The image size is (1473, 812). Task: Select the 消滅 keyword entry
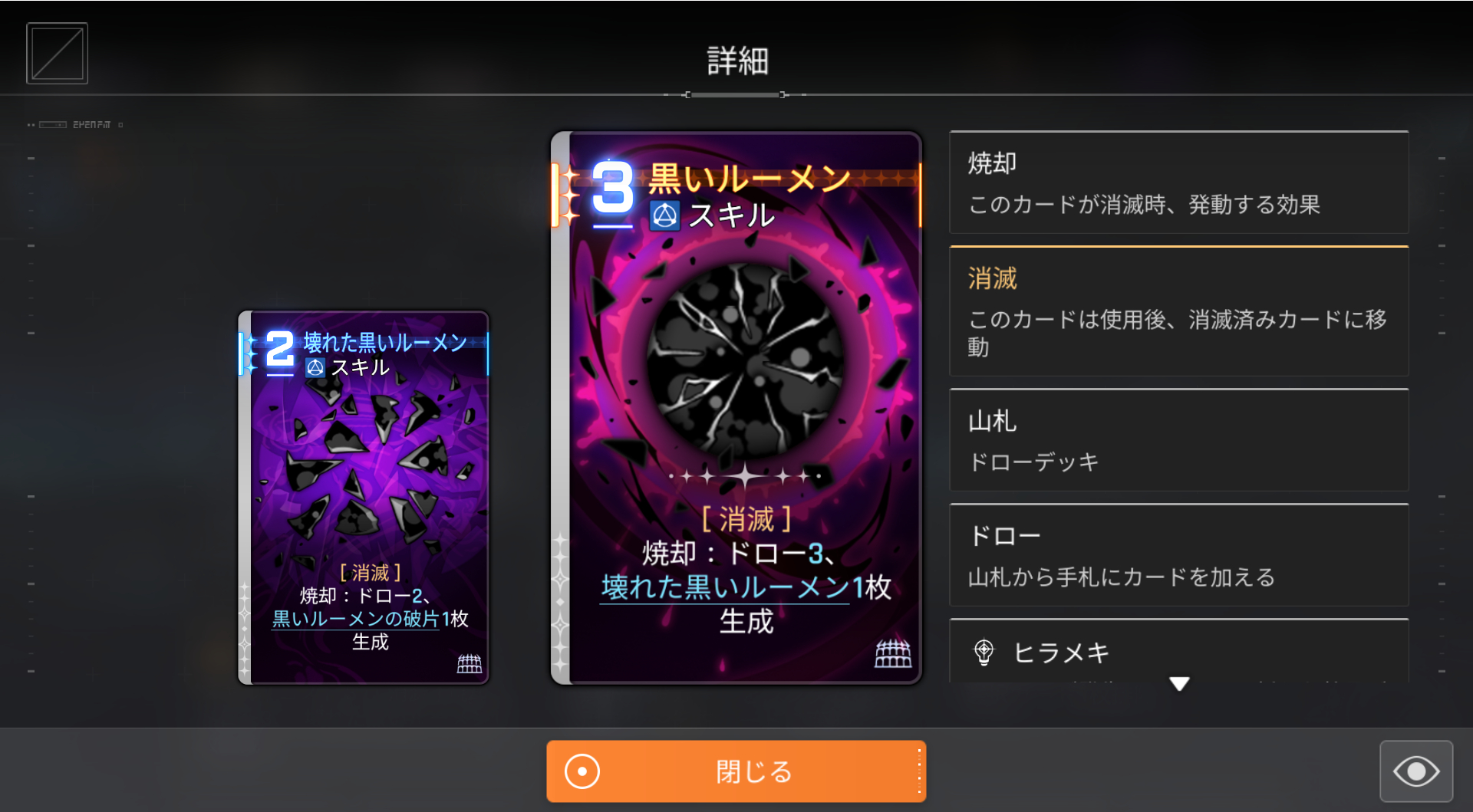(x=1179, y=311)
